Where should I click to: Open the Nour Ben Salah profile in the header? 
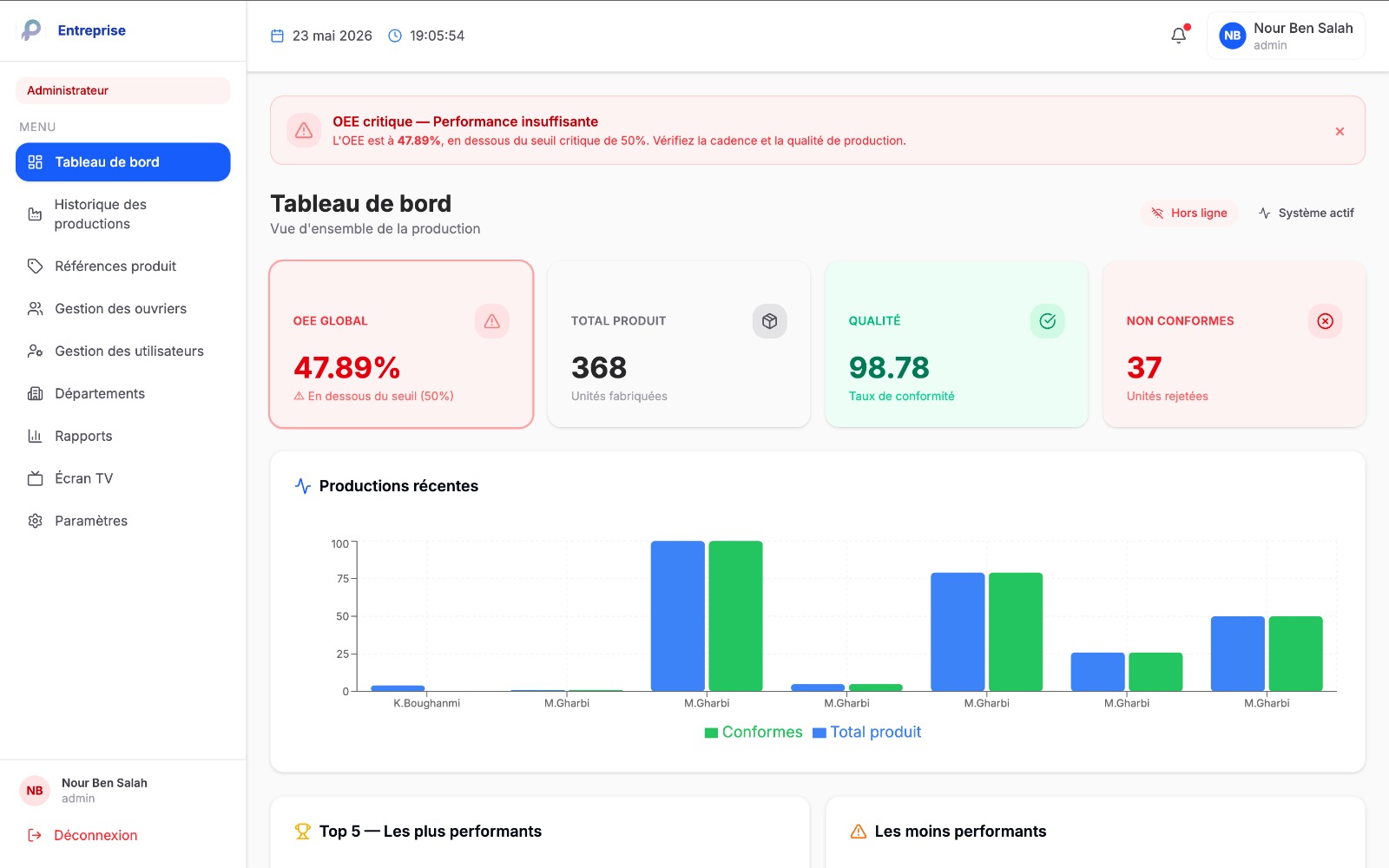click(1286, 36)
